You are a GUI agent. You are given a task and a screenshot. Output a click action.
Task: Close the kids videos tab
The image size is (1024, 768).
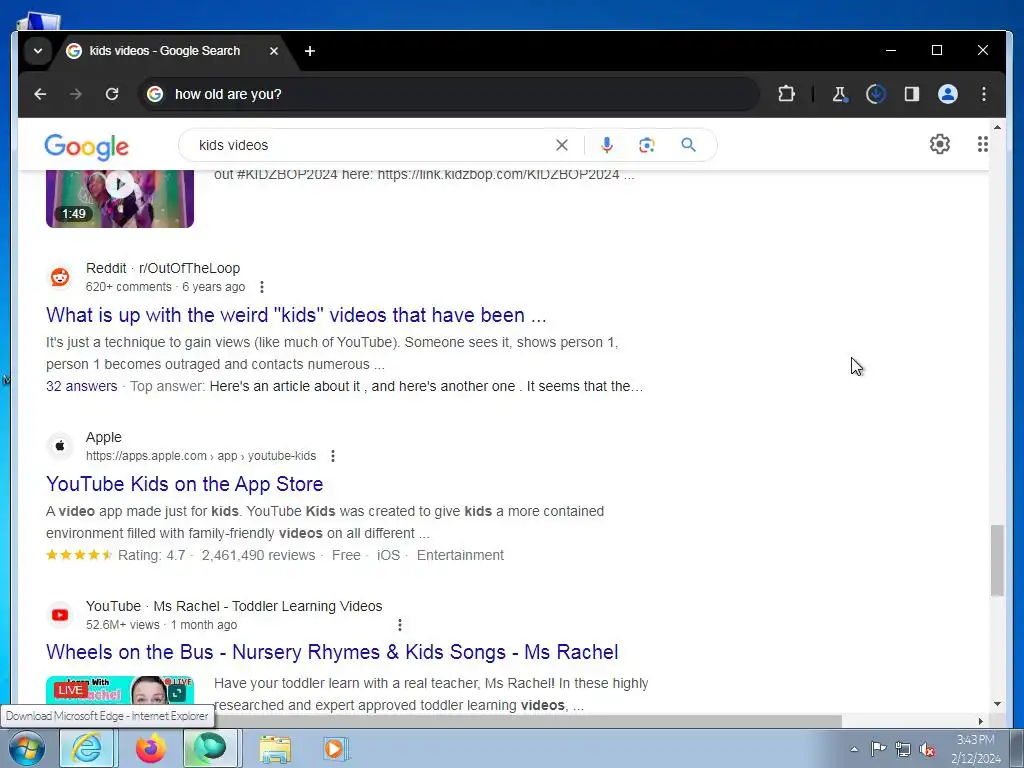click(274, 51)
